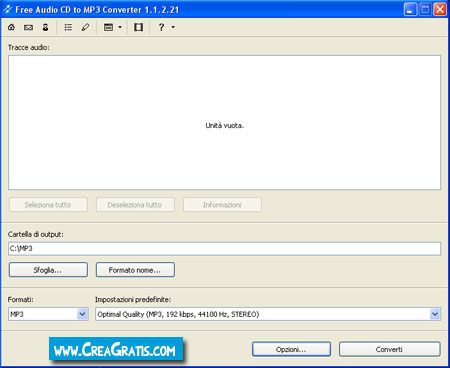Click the Cartella di output: label
The height and width of the screenshot is (368, 450).
point(36,234)
